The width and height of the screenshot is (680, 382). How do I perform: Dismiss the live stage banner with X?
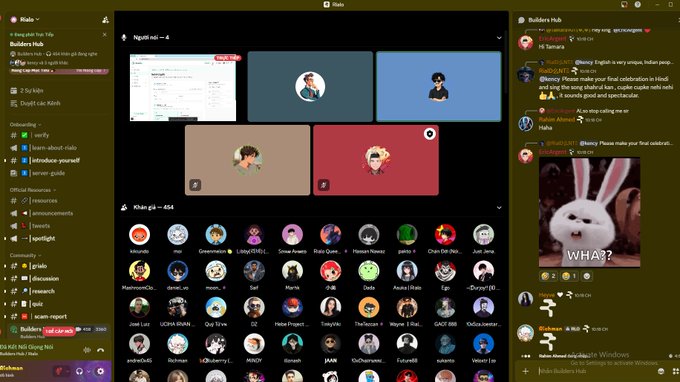(105, 34)
